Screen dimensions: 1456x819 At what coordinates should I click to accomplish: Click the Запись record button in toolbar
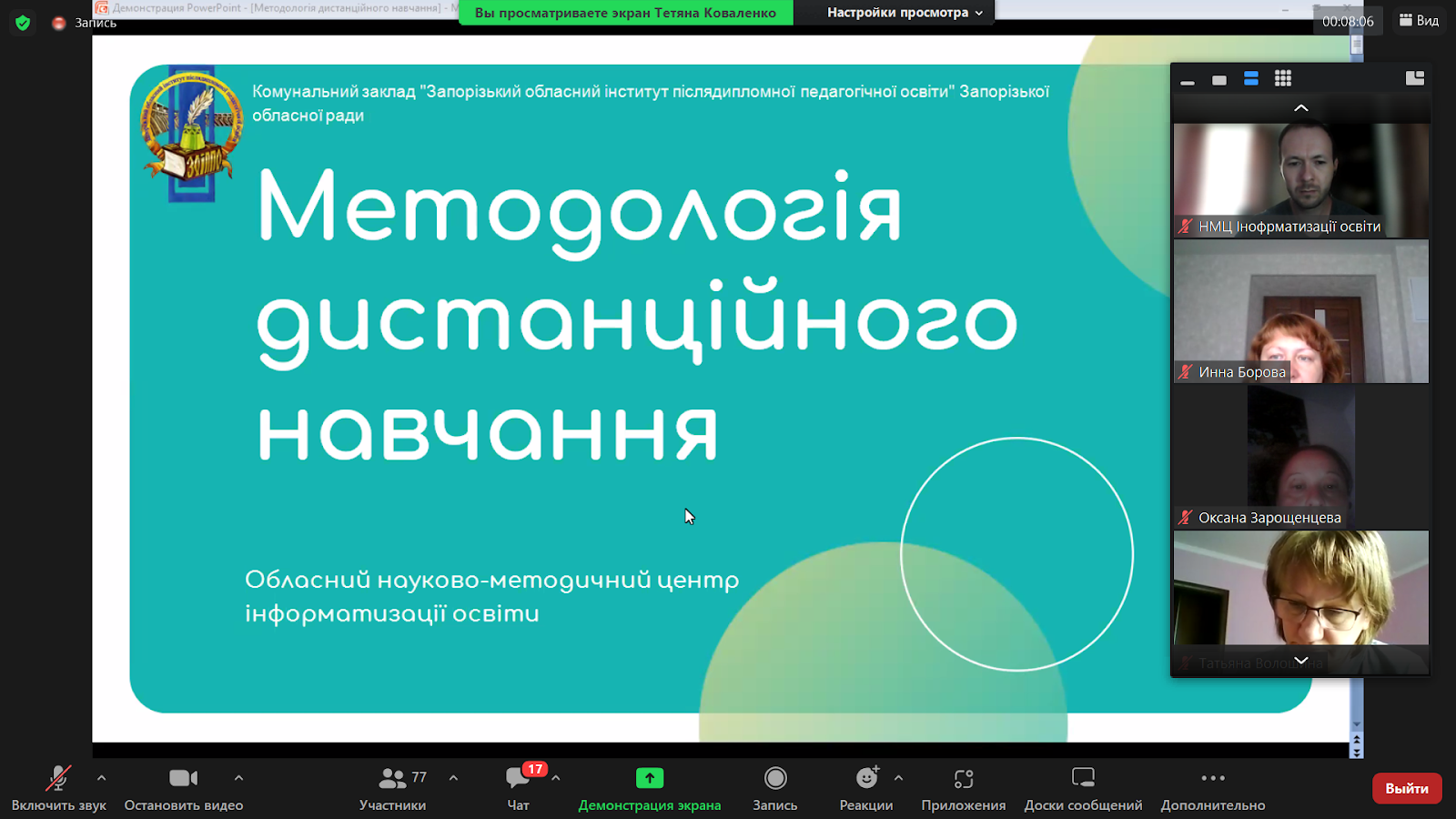pyautogui.click(x=775, y=788)
